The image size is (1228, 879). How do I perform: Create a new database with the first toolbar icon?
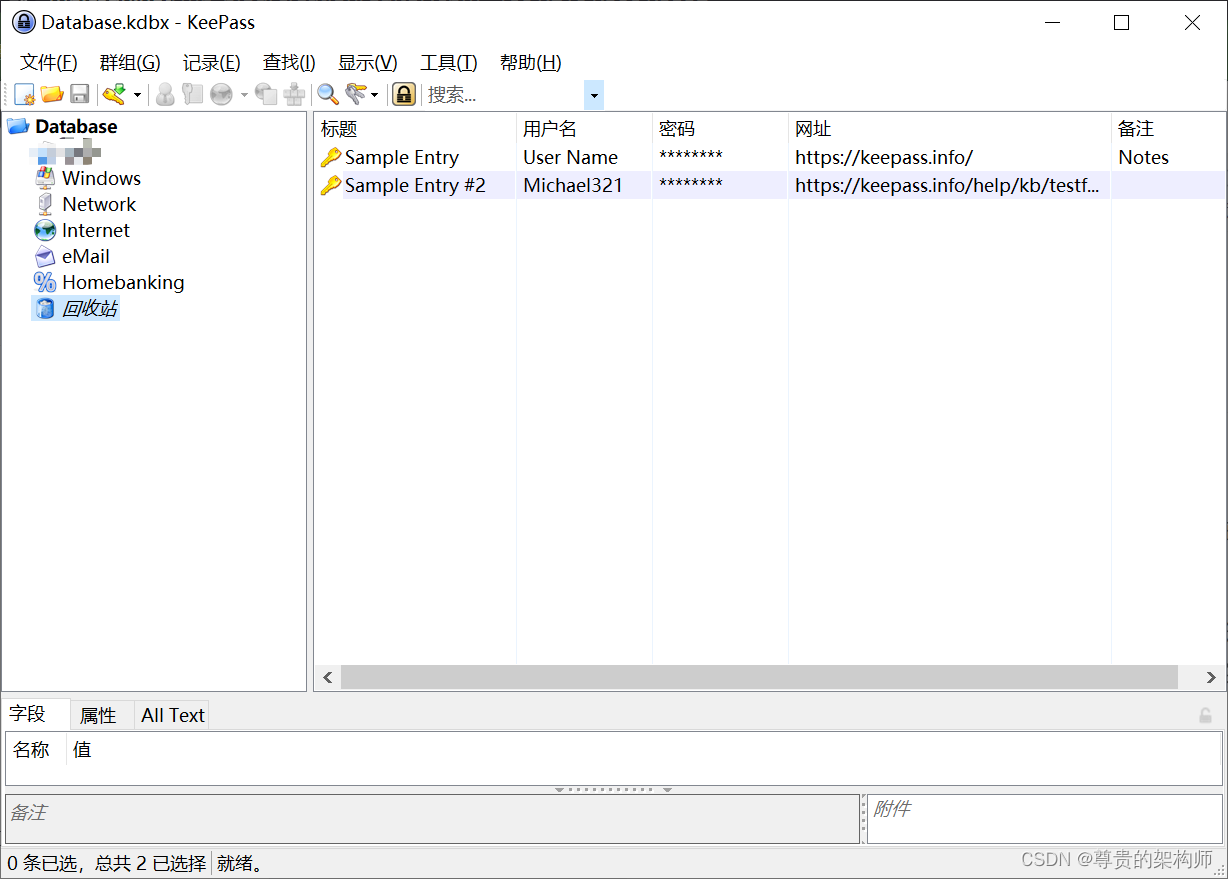point(23,94)
